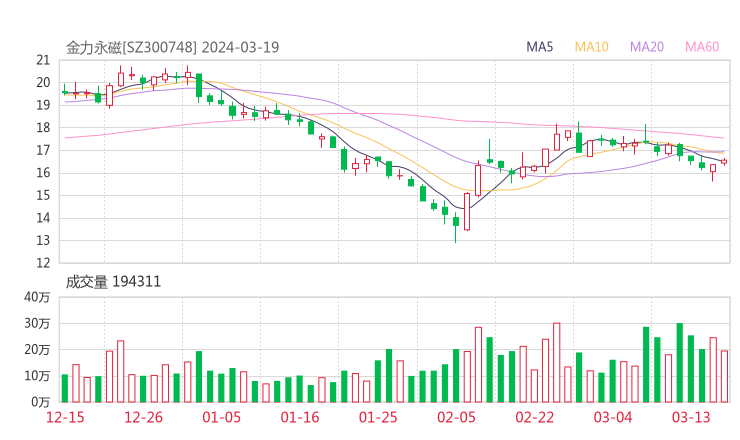Screen dimensions: 740x440
Task: Click volume axis label 30万
Action: coord(37,323)
